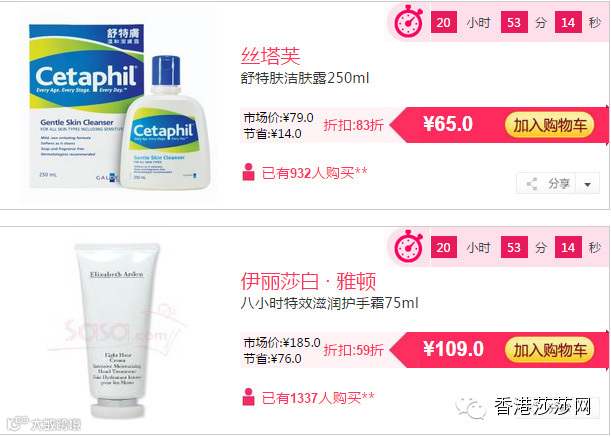Add Cetaphil cleanser to cart via 加入购物车

click(x=549, y=125)
